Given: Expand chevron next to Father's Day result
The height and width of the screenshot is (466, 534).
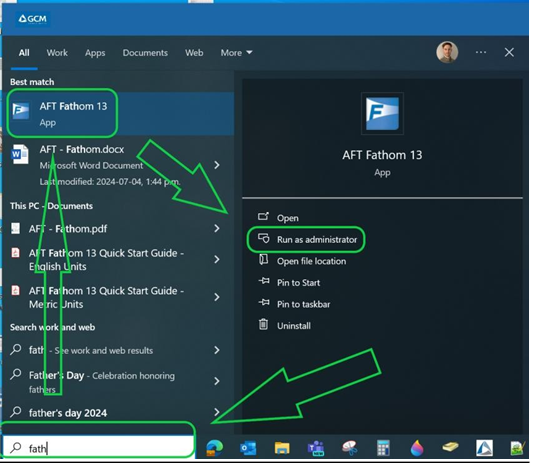Looking at the screenshot, I should [x=217, y=381].
